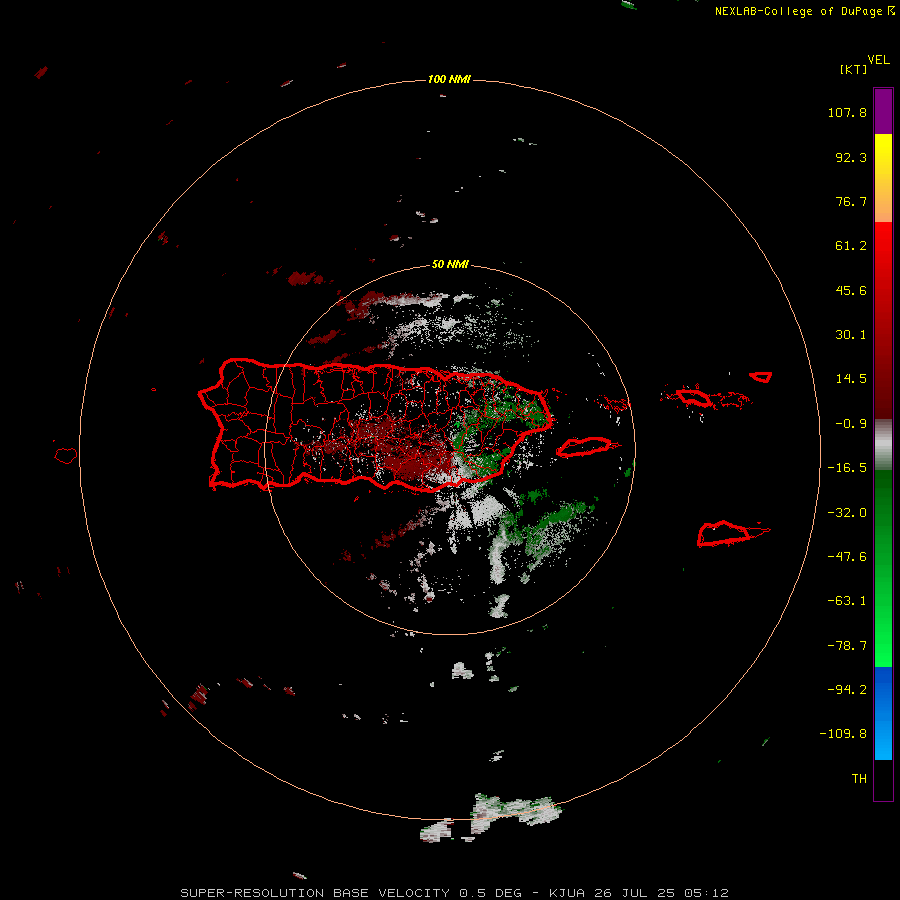Viewport: 900px width, 900px height.
Task: Click the NEXLAB-College of DuPage label
Action: click(804, 11)
